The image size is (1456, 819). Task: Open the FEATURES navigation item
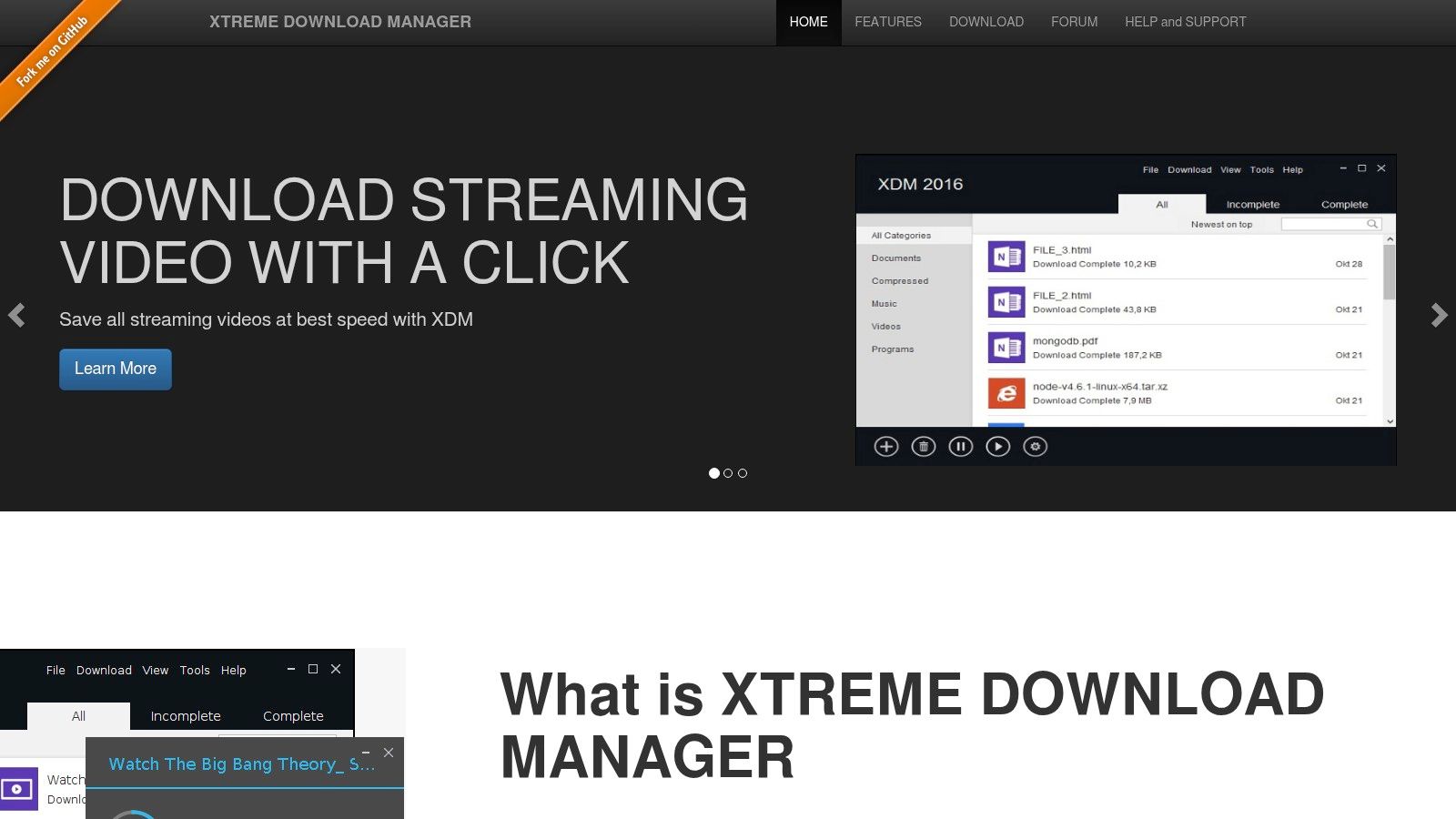(x=888, y=22)
